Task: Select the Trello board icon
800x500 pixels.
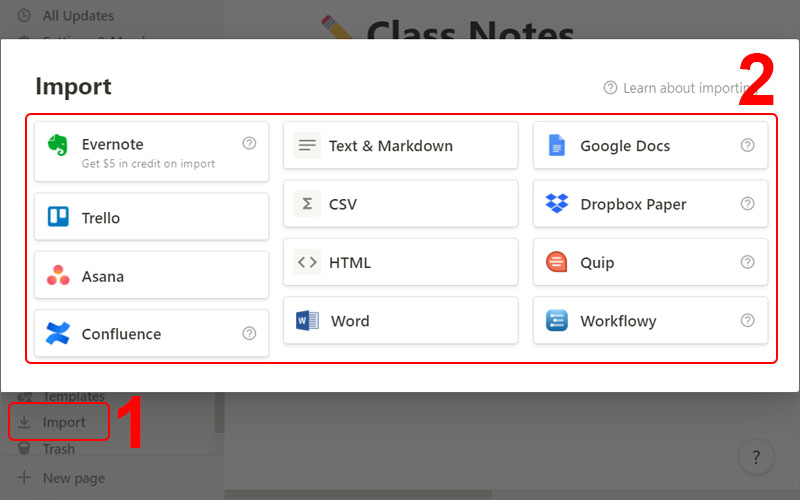Action: click(x=58, y=217)
